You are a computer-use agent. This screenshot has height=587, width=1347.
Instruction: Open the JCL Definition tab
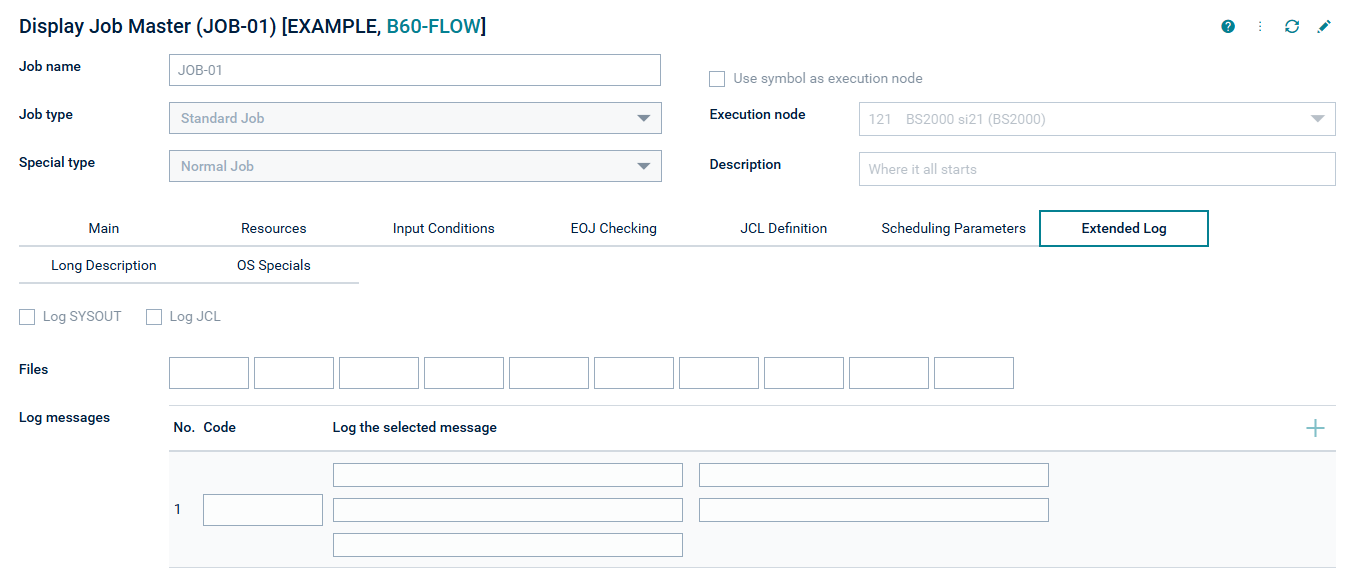tap(784, 228)
